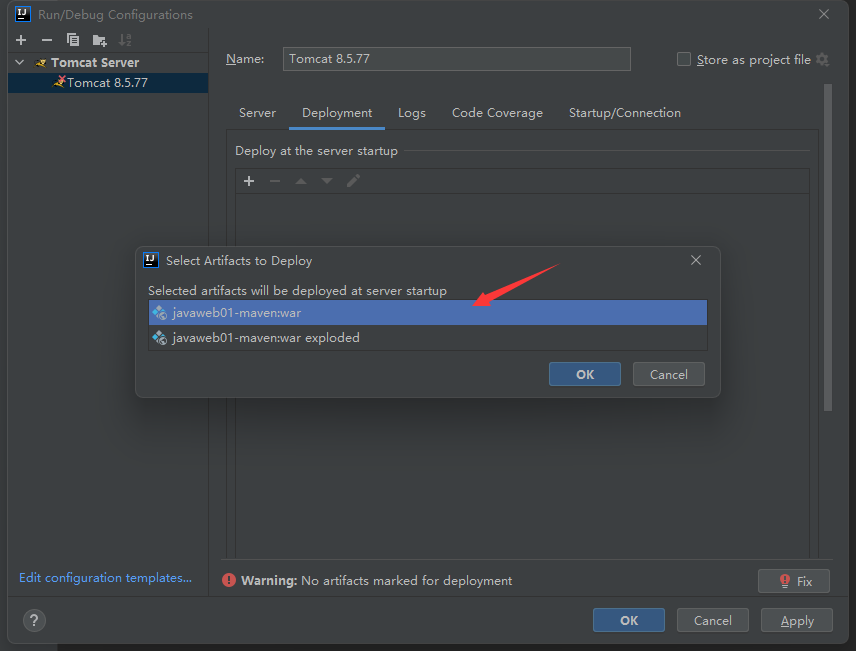Cancel the Select Artifacts dialog
The image size is (856, 651).
tap(668, 374)
